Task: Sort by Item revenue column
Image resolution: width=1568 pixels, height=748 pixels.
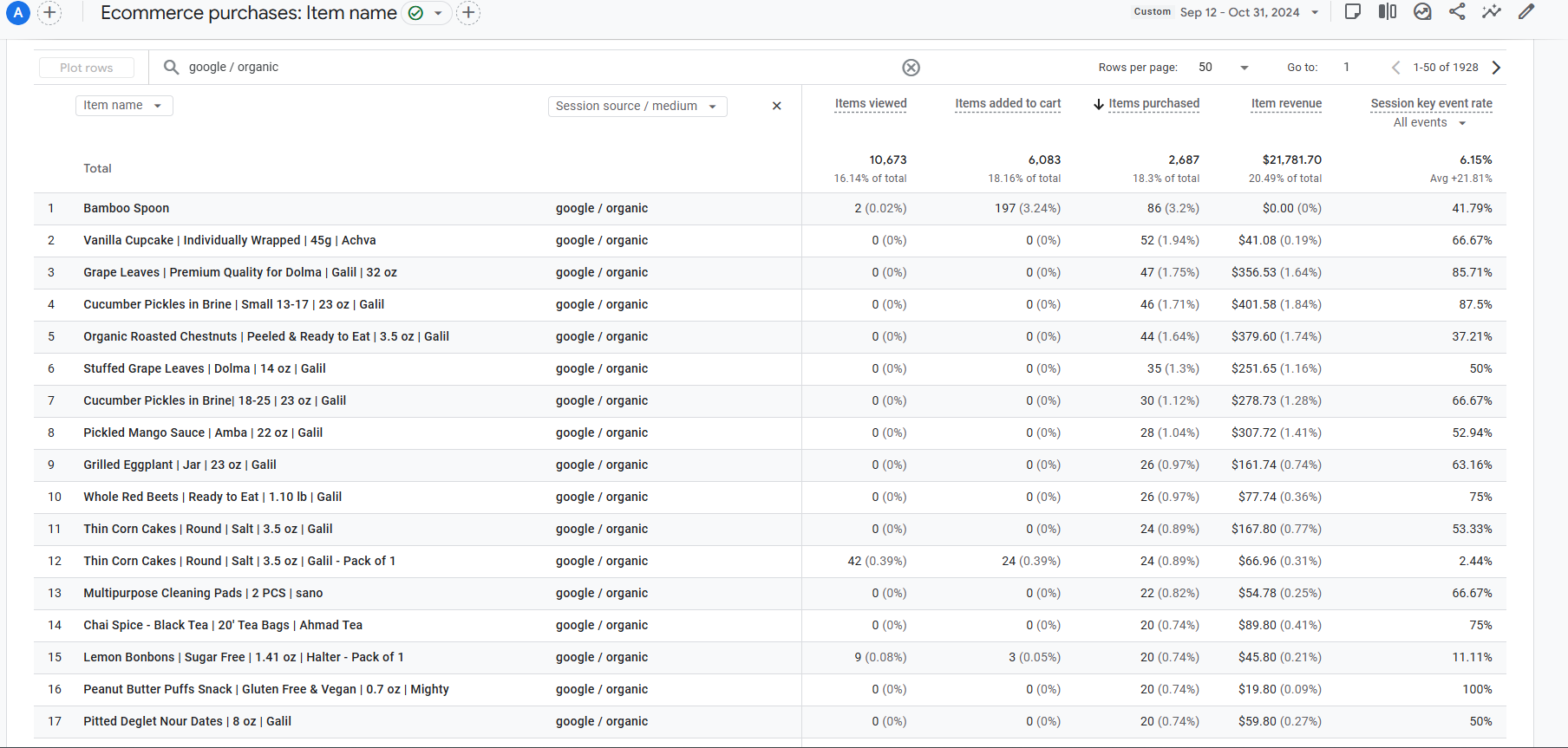Action: 1286,104
